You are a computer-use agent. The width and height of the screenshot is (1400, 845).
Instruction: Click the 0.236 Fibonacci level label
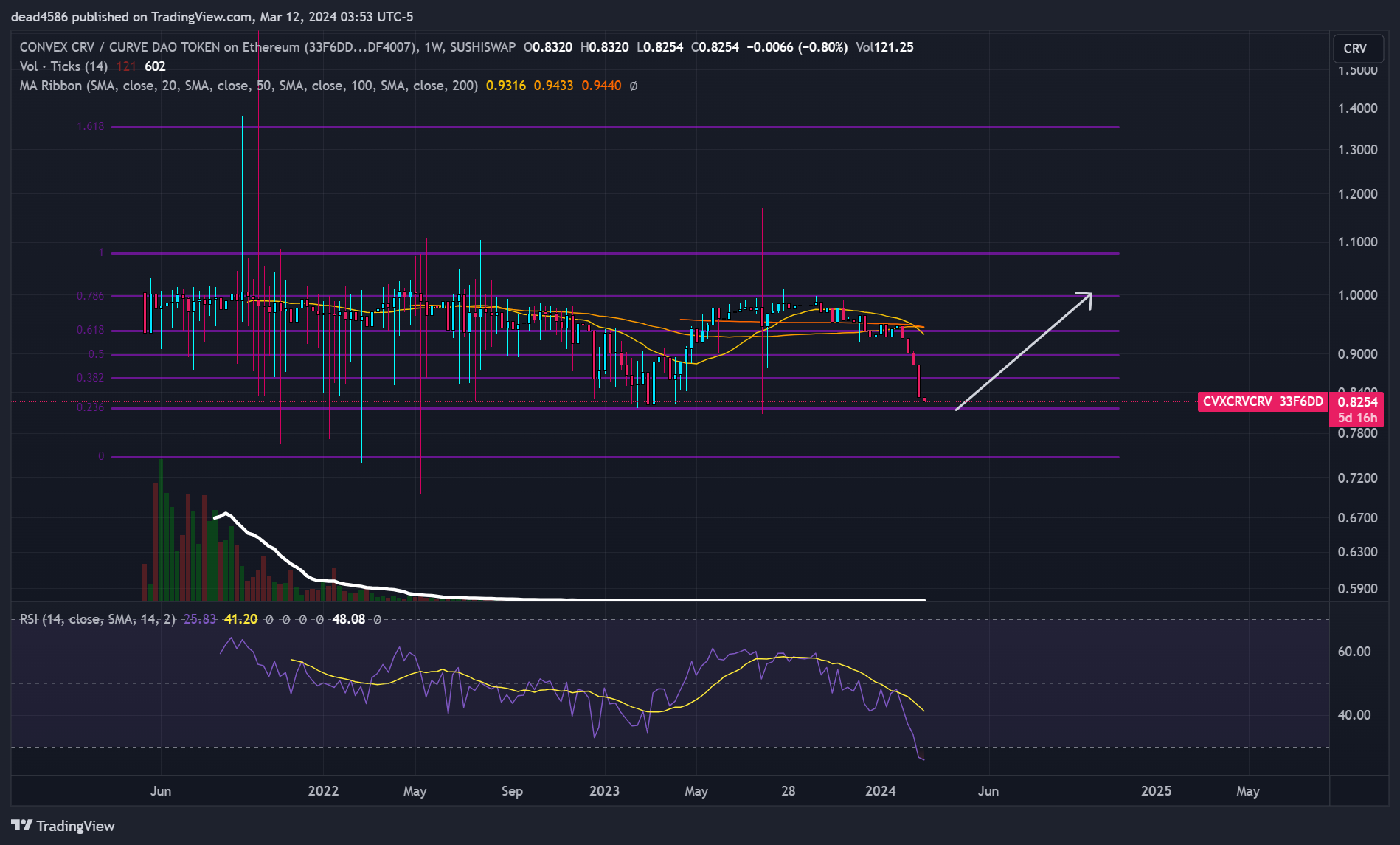(91, 407)
